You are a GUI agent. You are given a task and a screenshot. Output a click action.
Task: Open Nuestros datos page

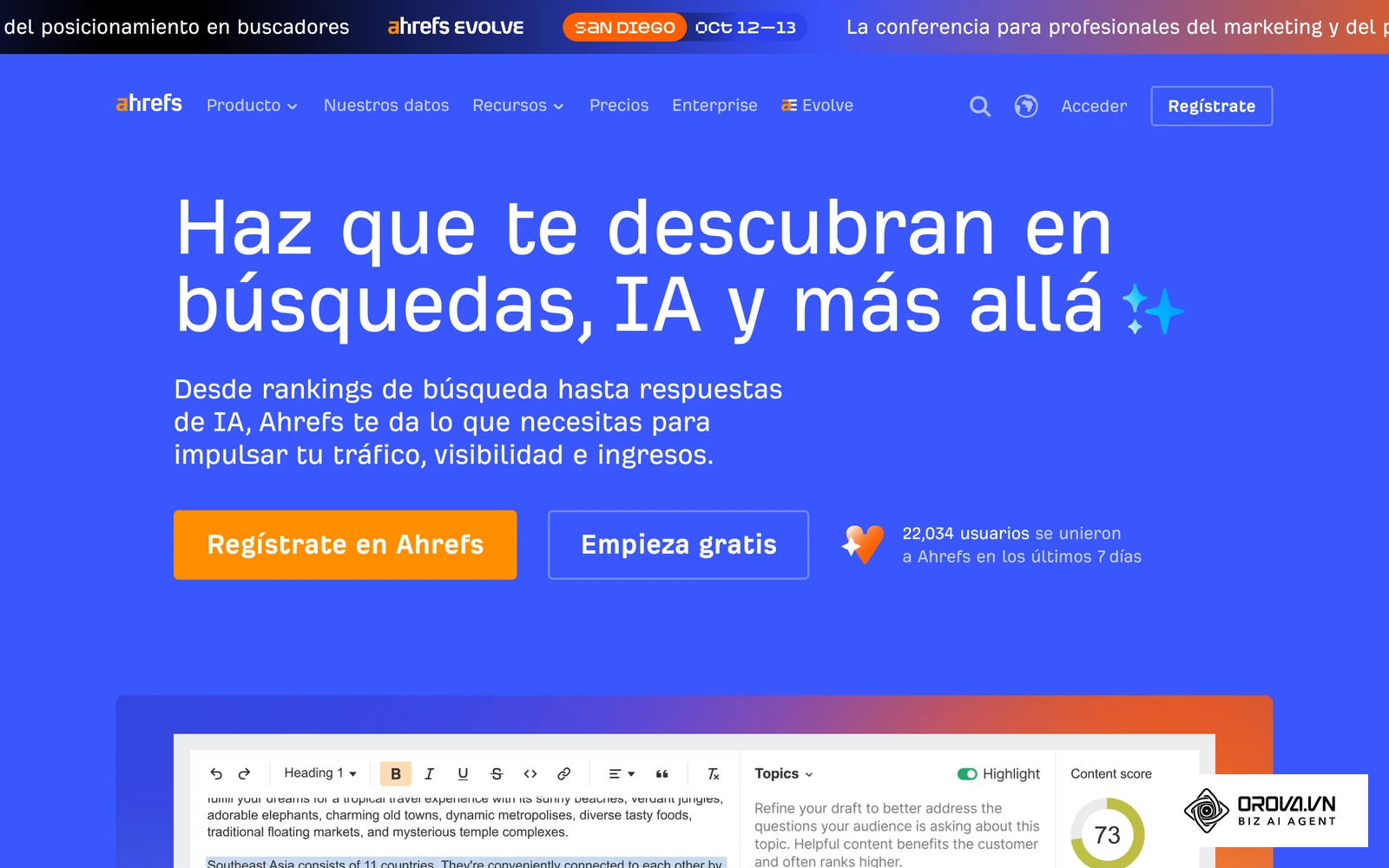pos(386,105)
